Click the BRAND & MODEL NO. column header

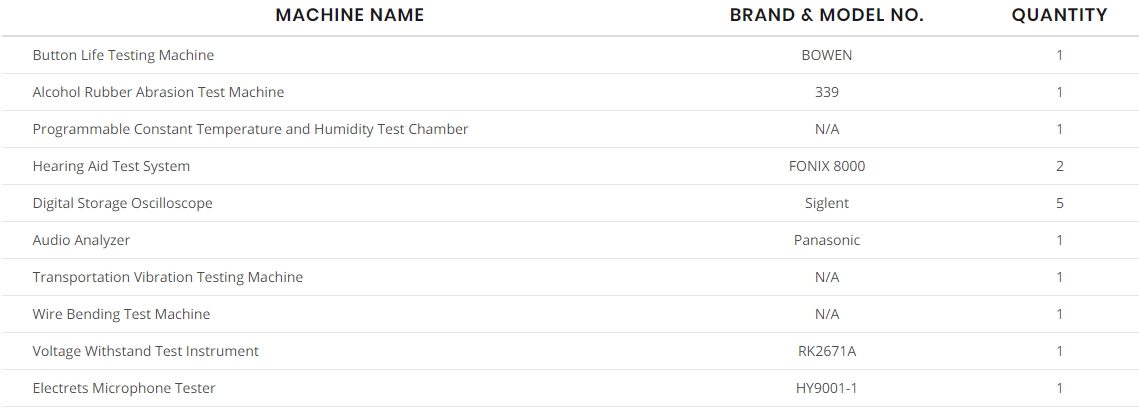[827, 15]
